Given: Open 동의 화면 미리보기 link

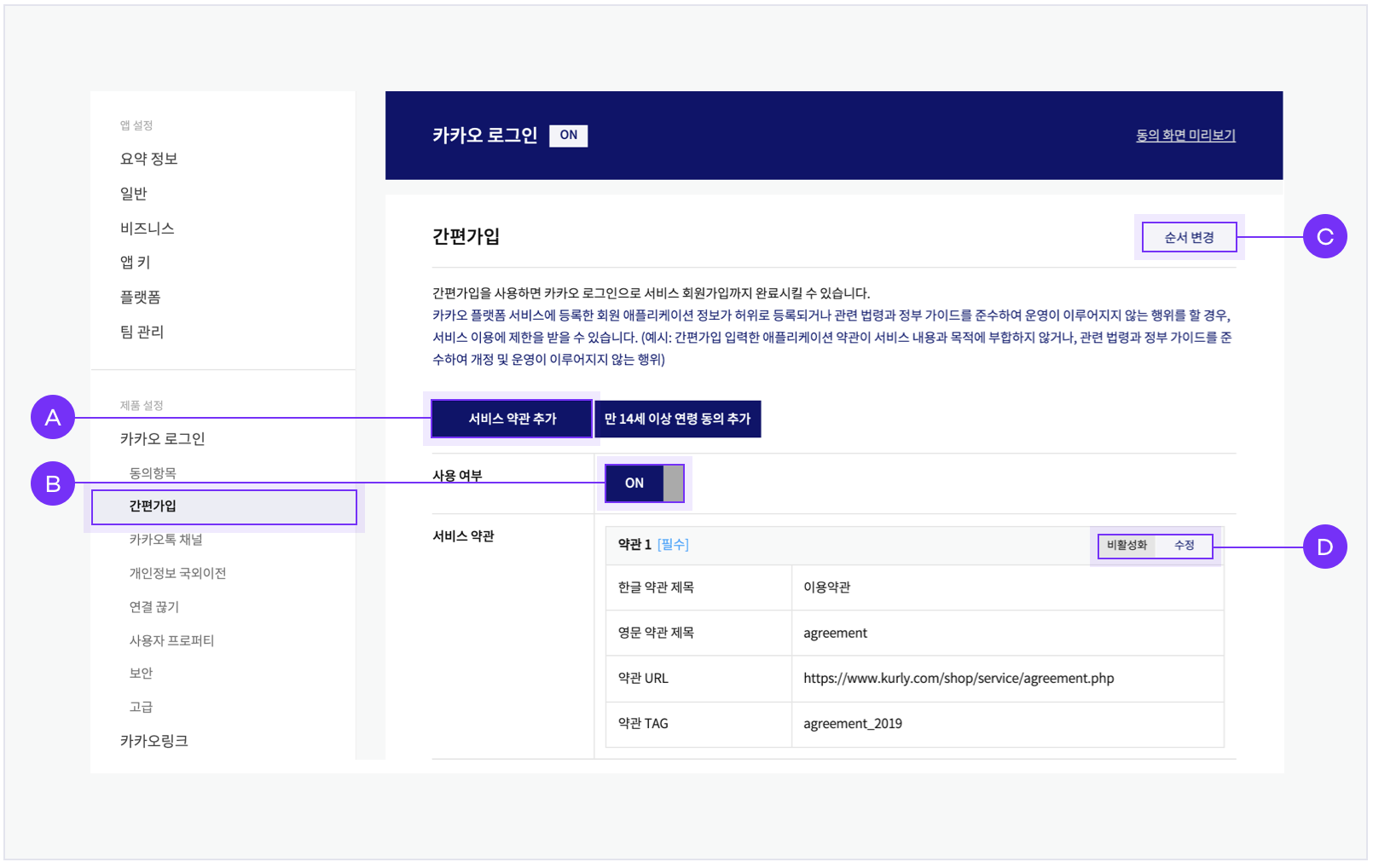Looking at the screenshot, I should [x=1185, y=136].
